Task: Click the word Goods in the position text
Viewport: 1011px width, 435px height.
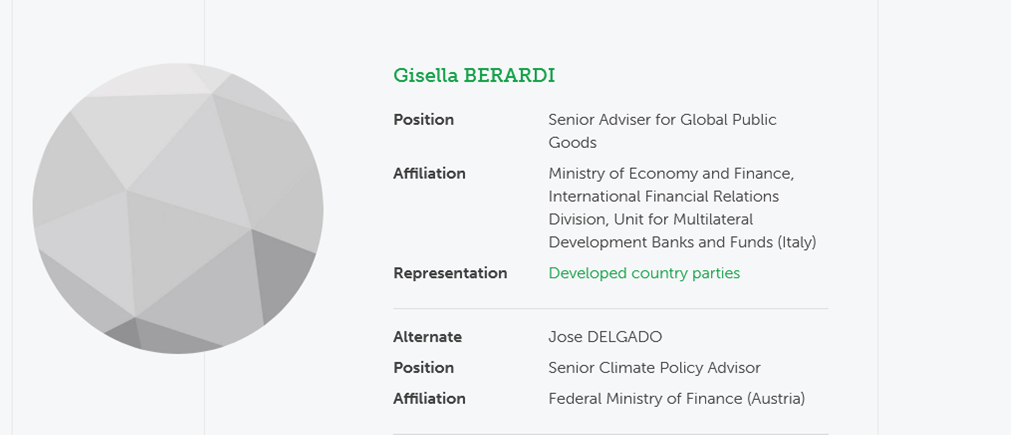Action: pos(573,142)
